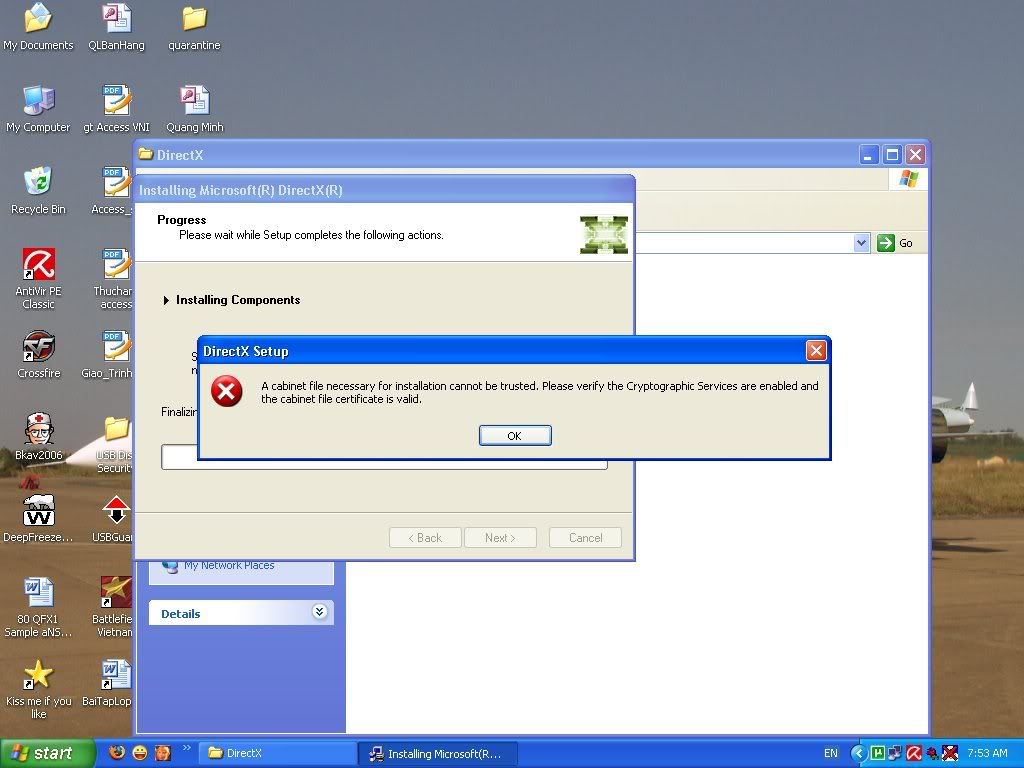The width and height of the screenshot is (1024, 768).
Task: Open address bar dropdown in DirectX window
Action: (x=861, y=243)
